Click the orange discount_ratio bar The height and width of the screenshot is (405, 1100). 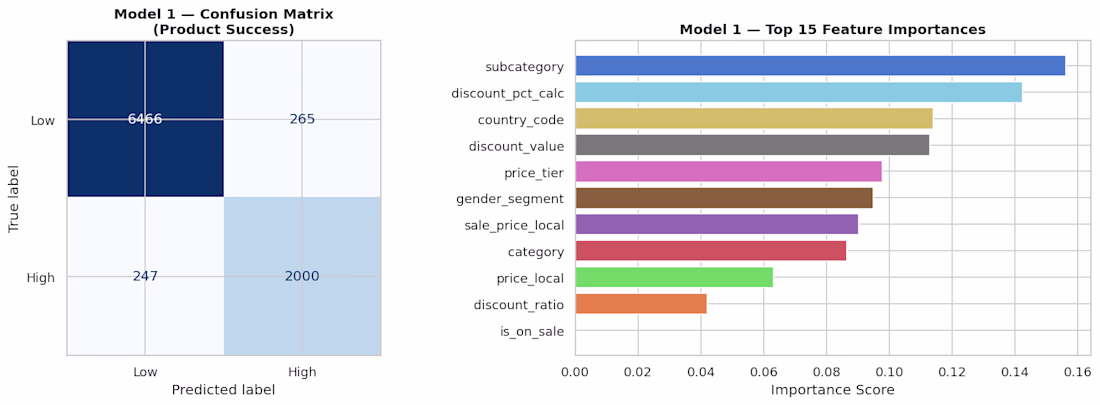(641, 304)
